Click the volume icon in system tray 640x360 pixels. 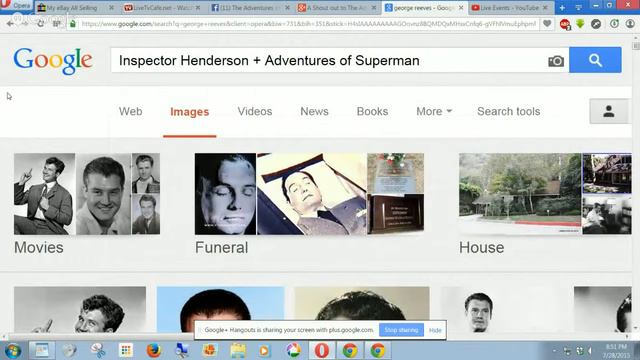click(x=590, y=351)
